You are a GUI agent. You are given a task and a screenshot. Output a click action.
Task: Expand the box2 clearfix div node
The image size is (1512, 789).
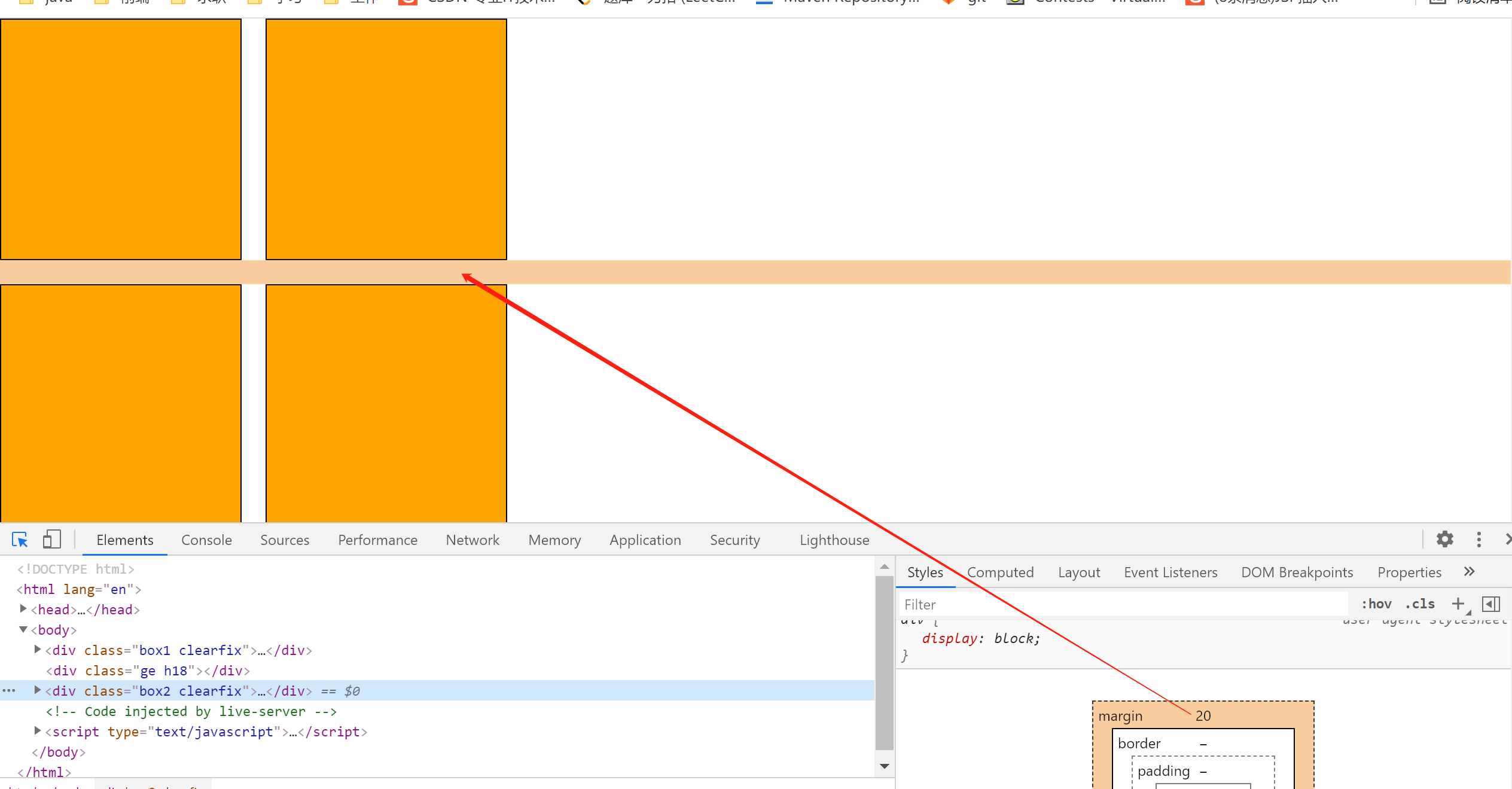click(x=38, y=690)
